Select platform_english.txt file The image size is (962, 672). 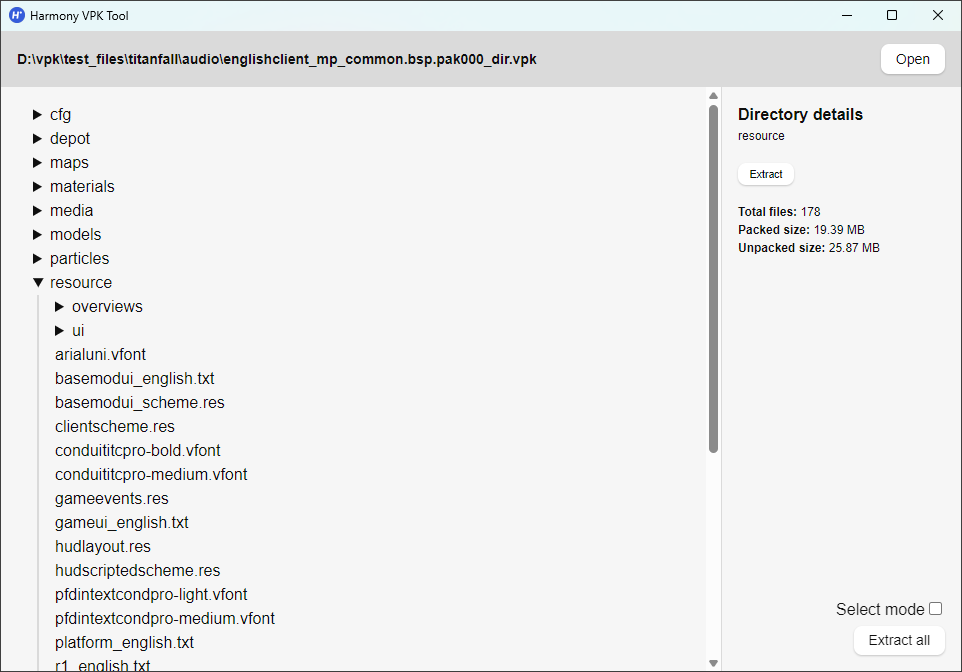pyautogui.click(x=124, y=643)
